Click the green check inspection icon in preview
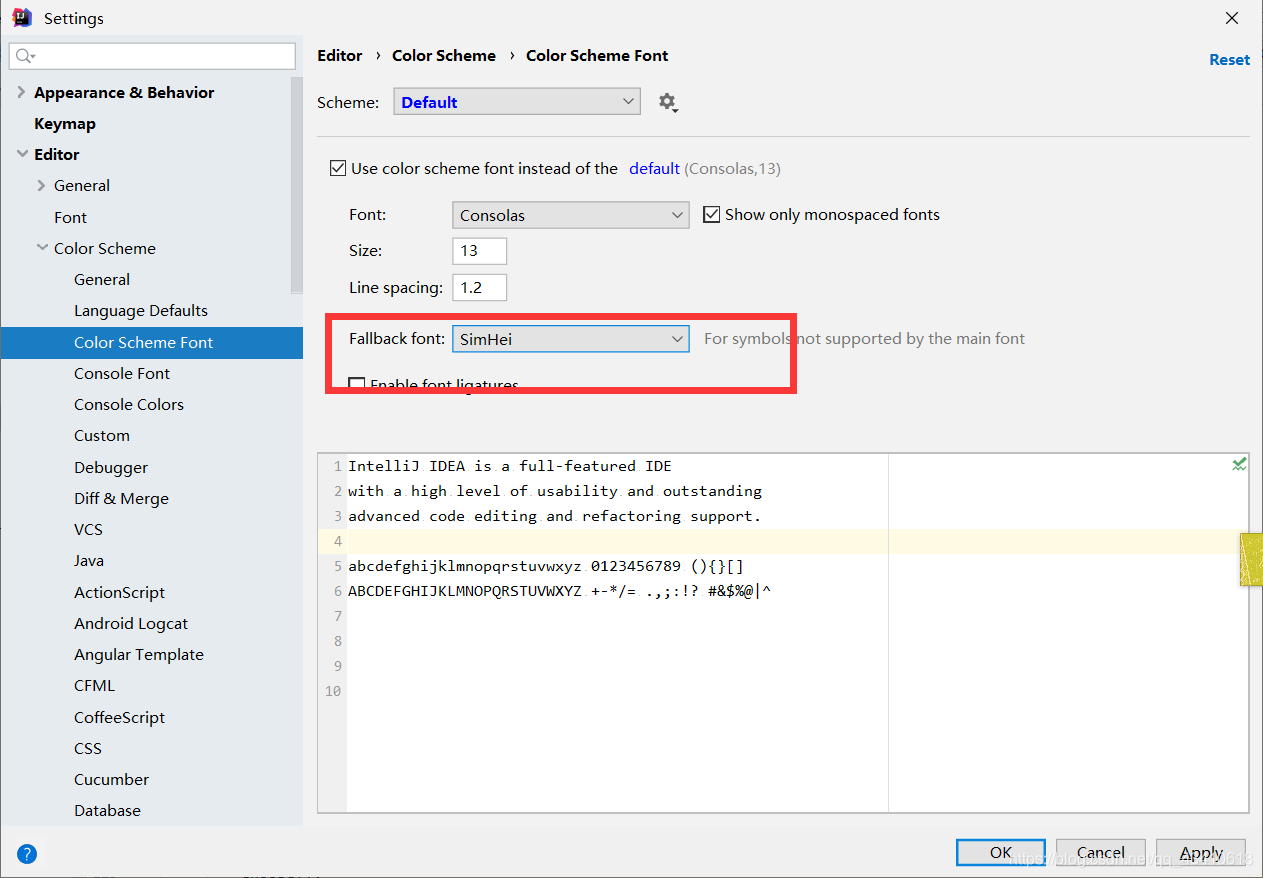Screen dimensions: 1263x878 1239,464
